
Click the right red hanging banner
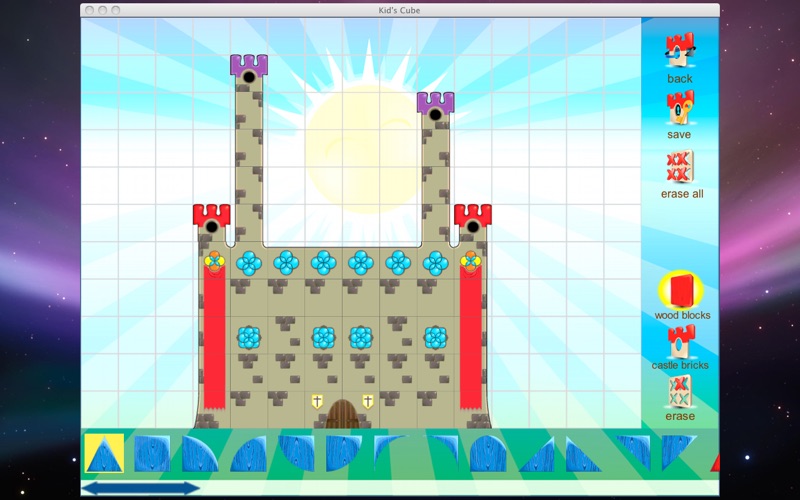[x=470, y=338]
